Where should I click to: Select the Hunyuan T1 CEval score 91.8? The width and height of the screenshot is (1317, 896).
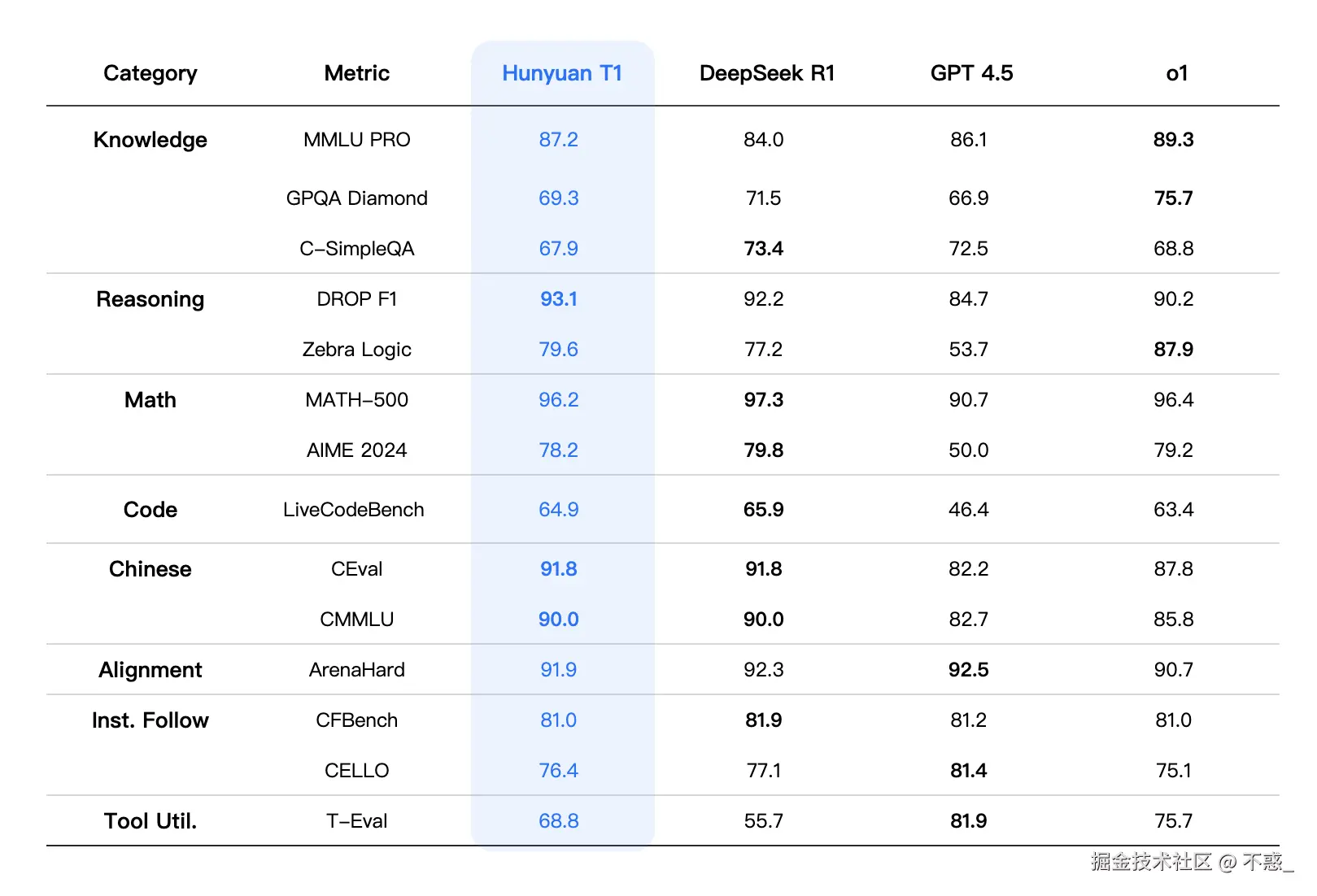[x=559, y=569]
